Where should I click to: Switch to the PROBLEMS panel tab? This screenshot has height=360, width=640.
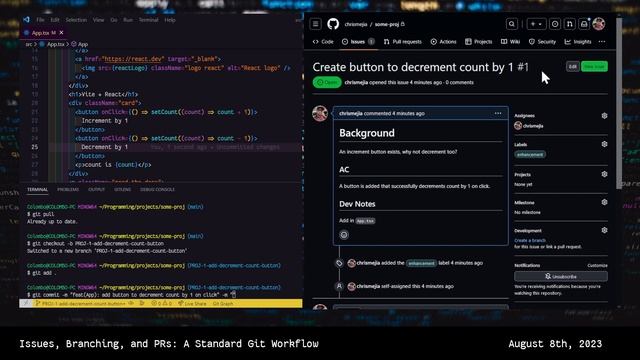coord(68,189)
